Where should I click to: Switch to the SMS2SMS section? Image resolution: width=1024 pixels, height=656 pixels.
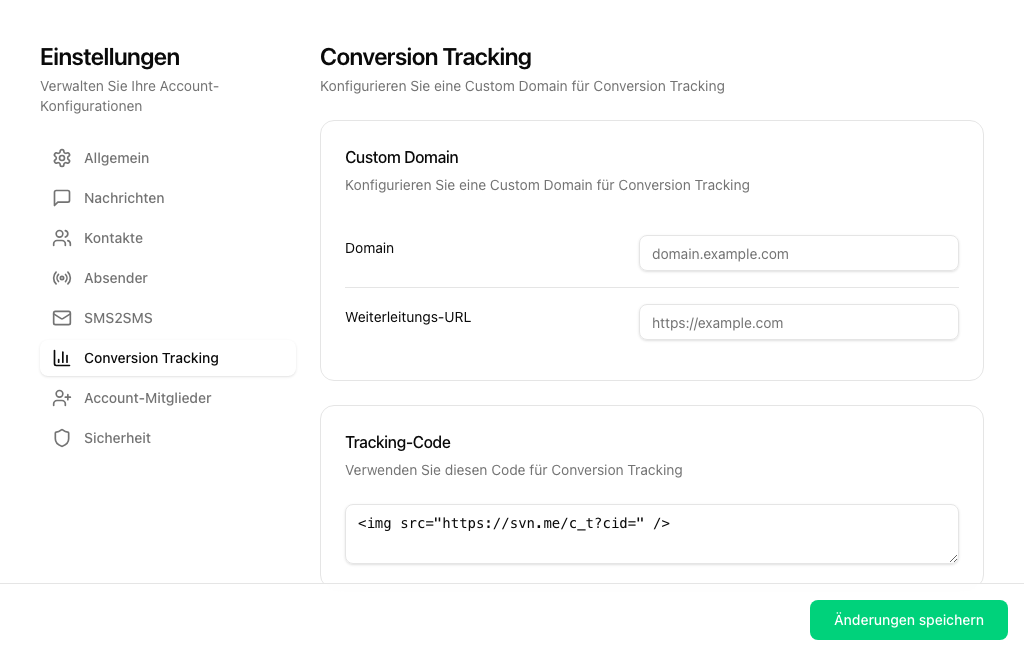(119, 318)
